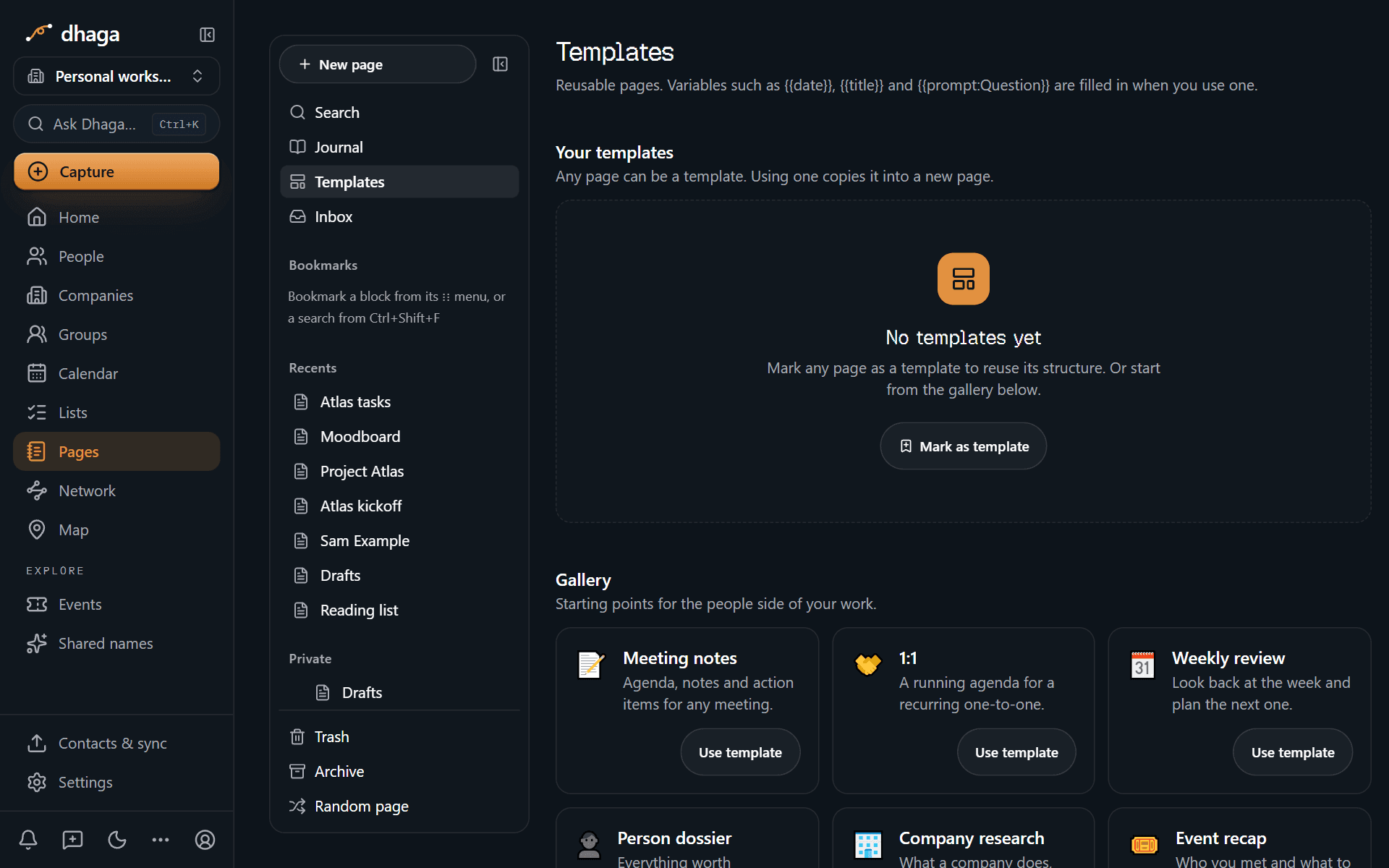This screenshot has width=1389, height=868.
Task: Open the Calendar view
Action: (x=116, y=373)
